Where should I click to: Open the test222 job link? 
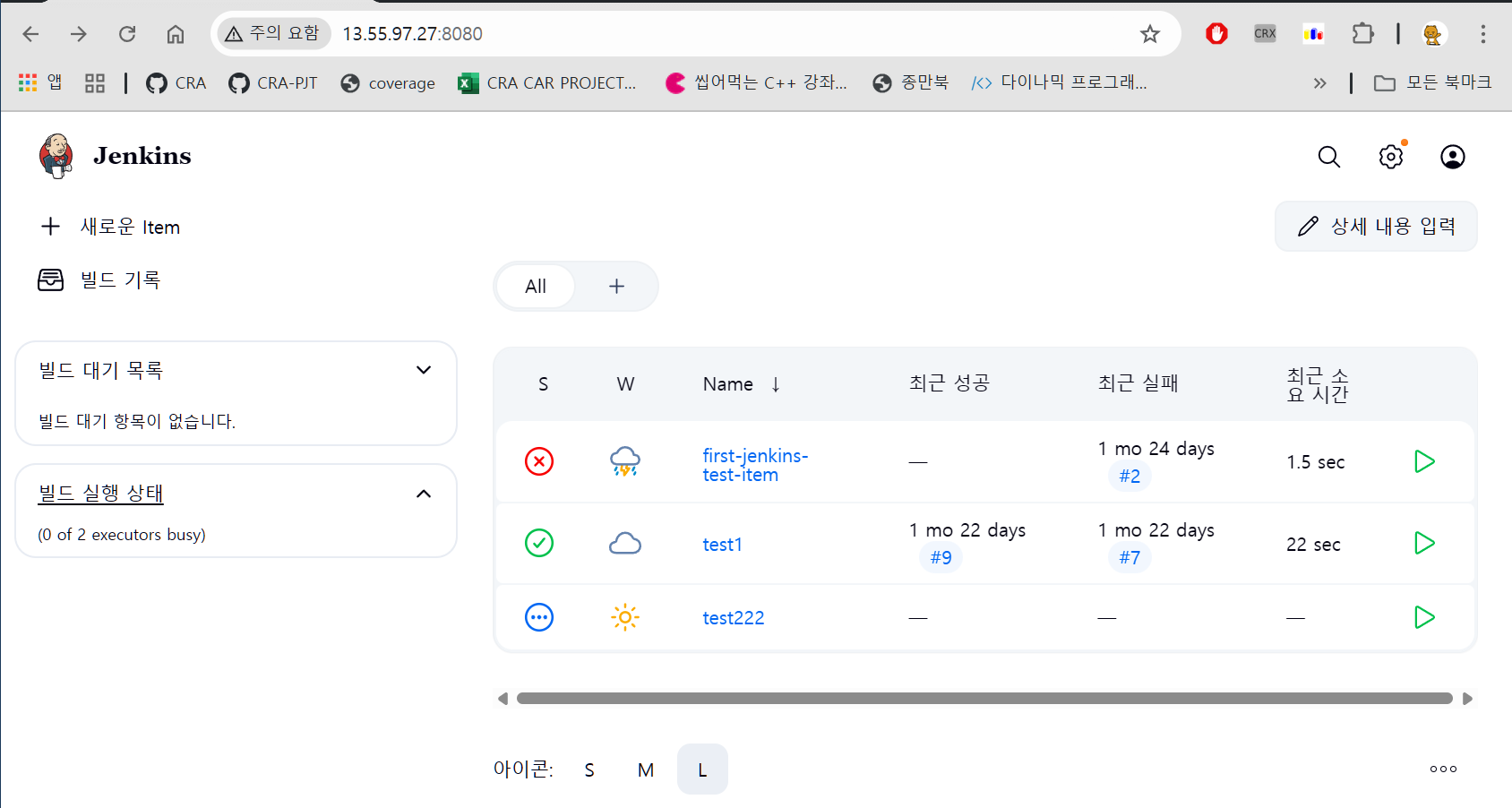(733, 618)
